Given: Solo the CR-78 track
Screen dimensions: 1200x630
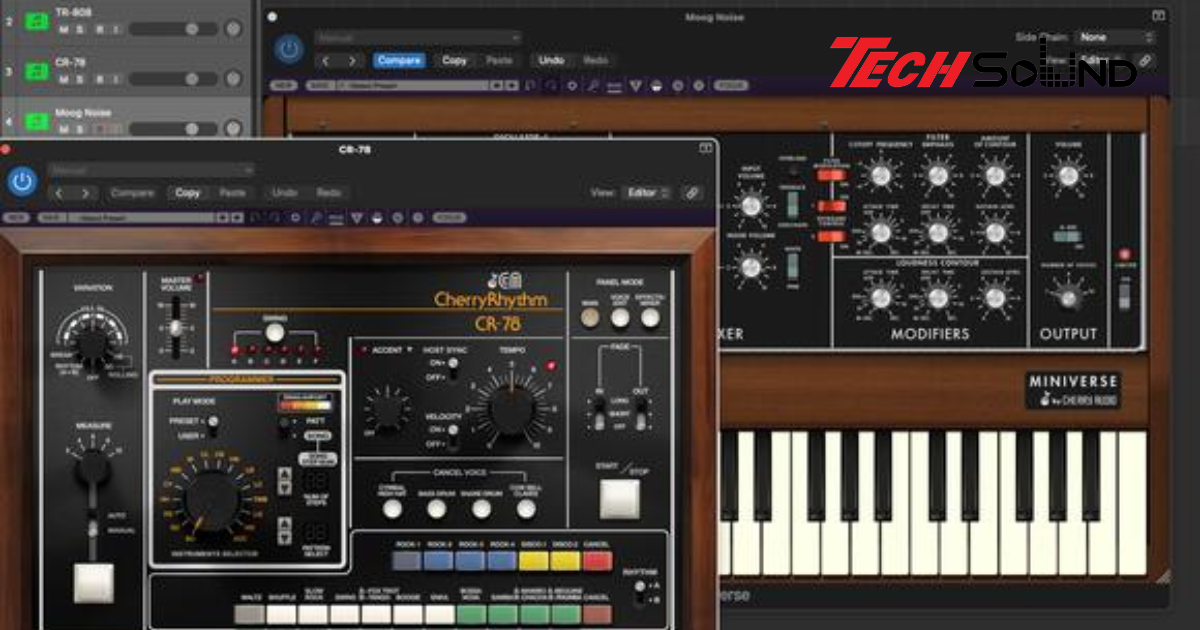Looking at the screenshot, I should click(x=81, y=79).
